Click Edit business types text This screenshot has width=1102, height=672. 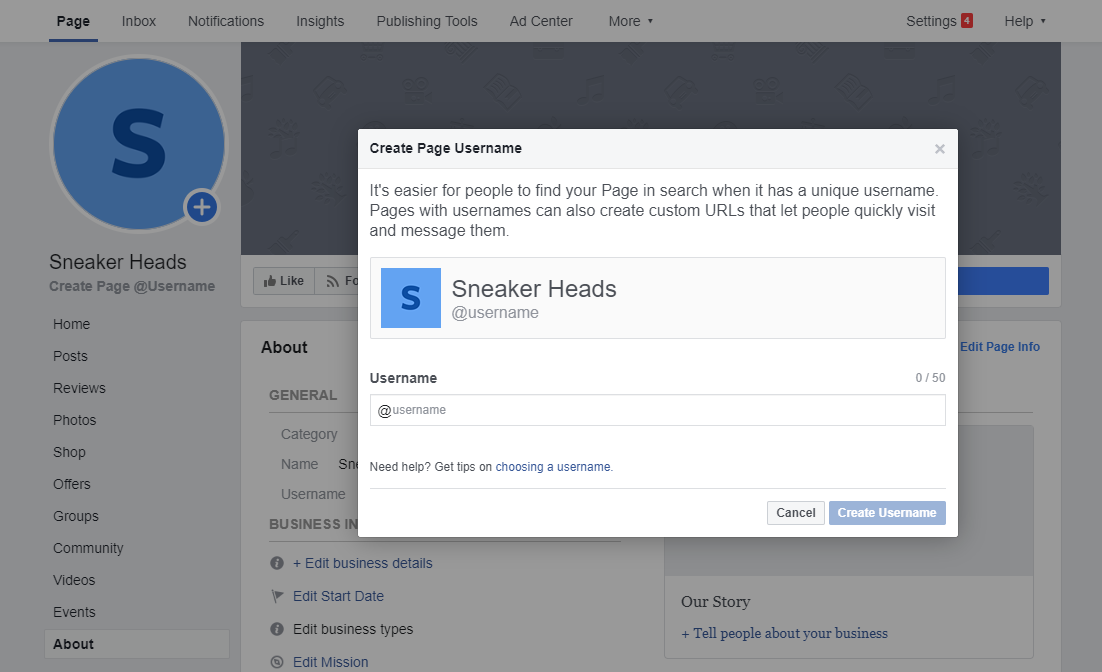353,629
